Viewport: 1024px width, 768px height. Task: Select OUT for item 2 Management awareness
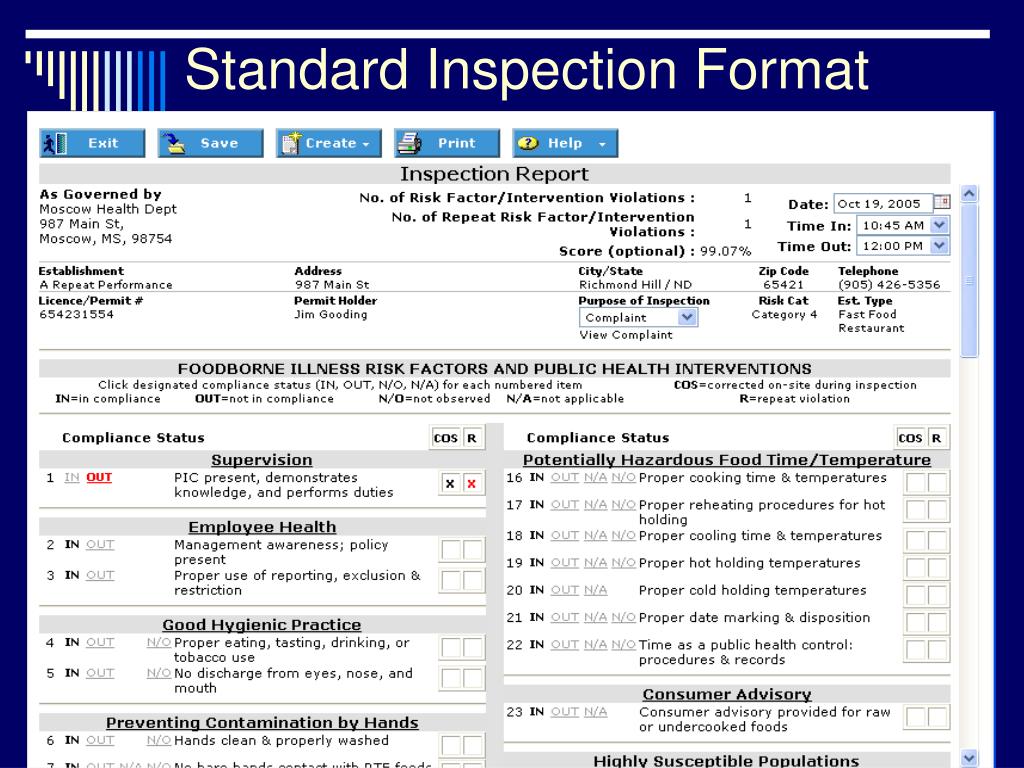100,545
